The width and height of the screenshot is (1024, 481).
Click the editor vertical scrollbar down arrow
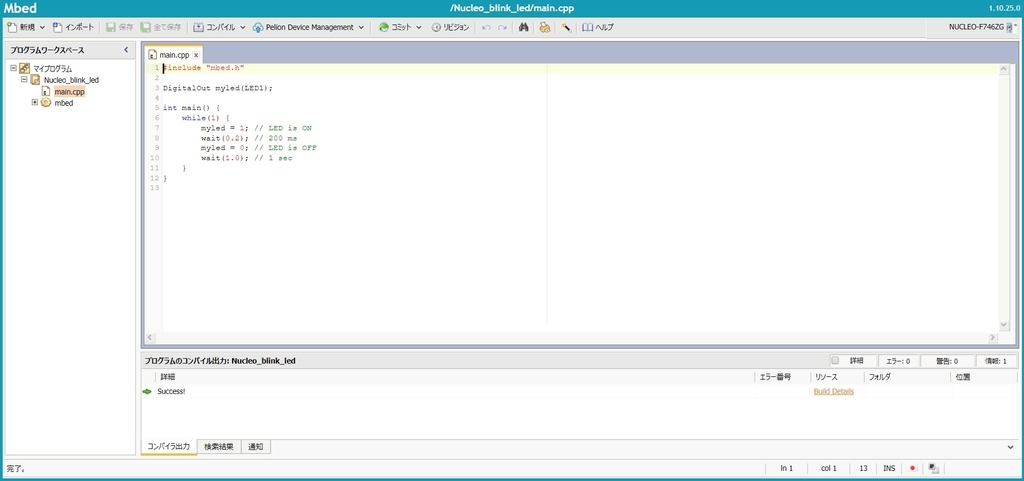tap(1004, 324)
